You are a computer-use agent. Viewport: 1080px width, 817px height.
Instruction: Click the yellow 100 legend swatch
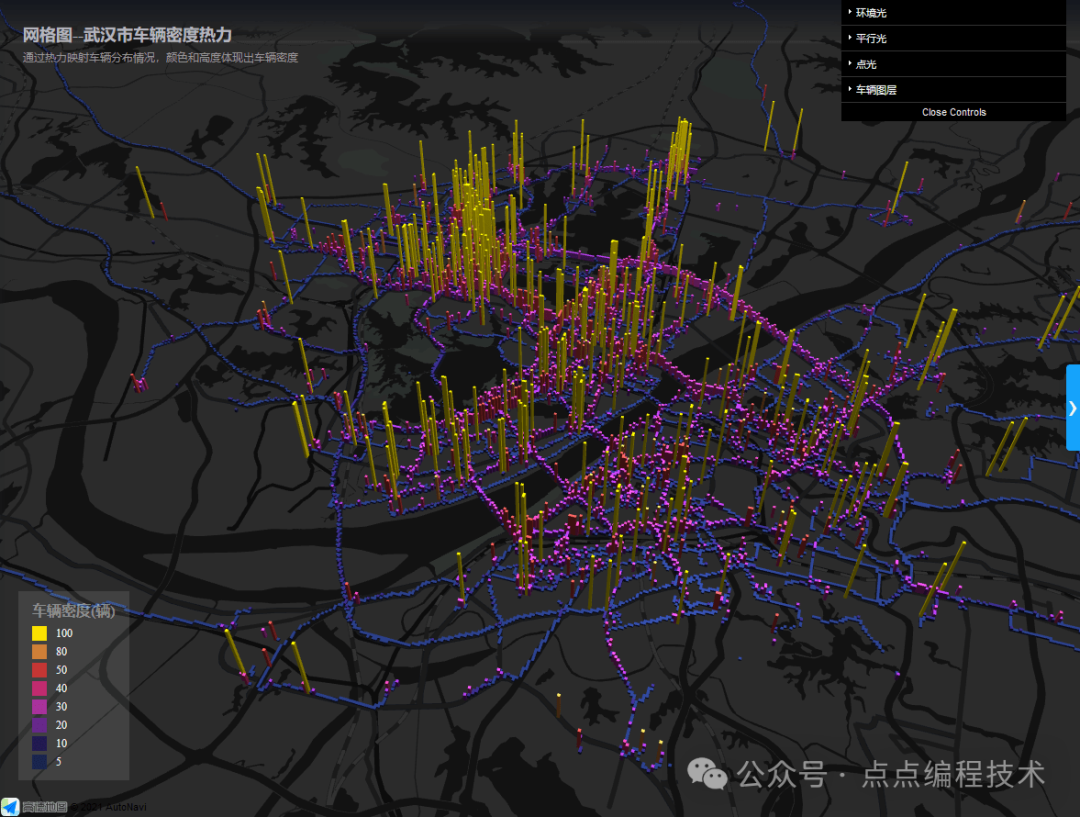tap(39, 633)
